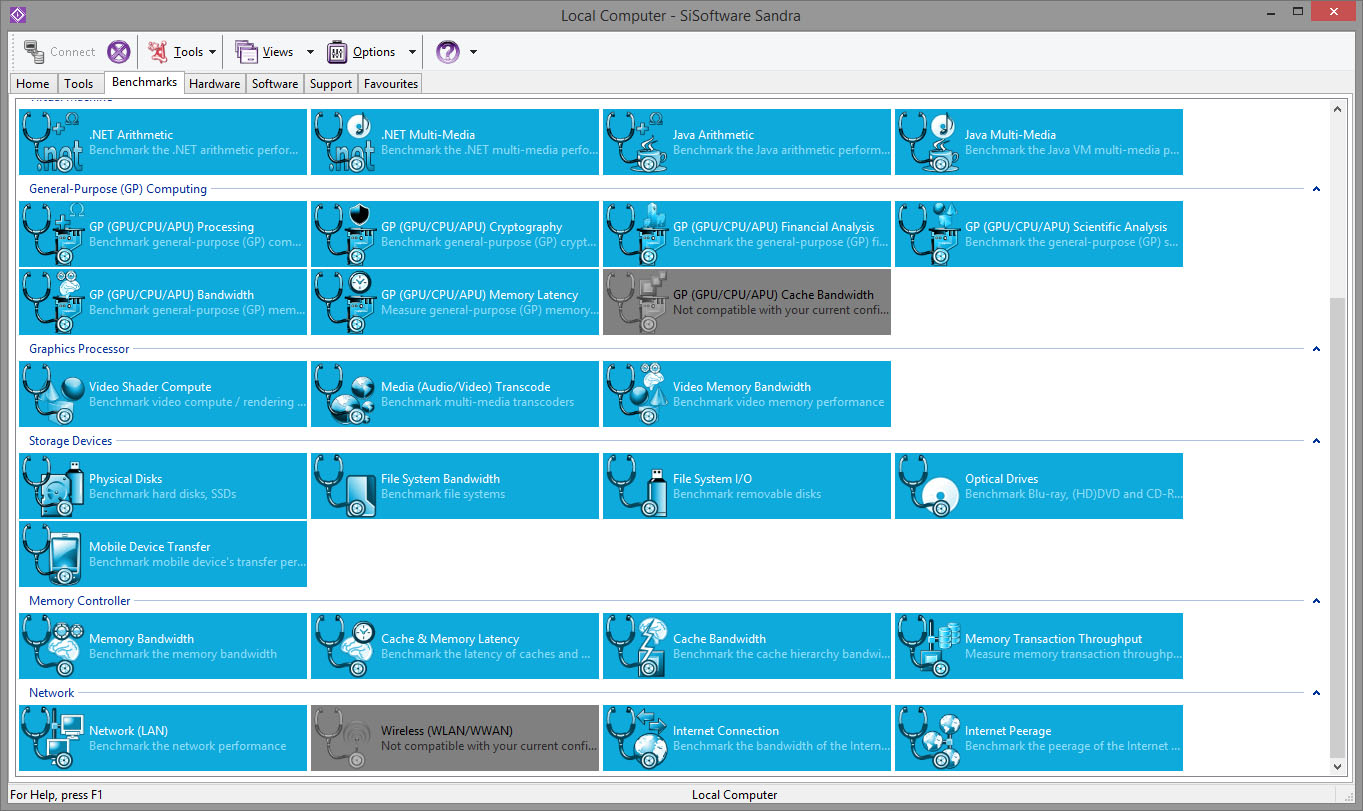Screen dimensions: 1363x811
Task: Open the Cache & Memory Latency icon
Action: 345,646
